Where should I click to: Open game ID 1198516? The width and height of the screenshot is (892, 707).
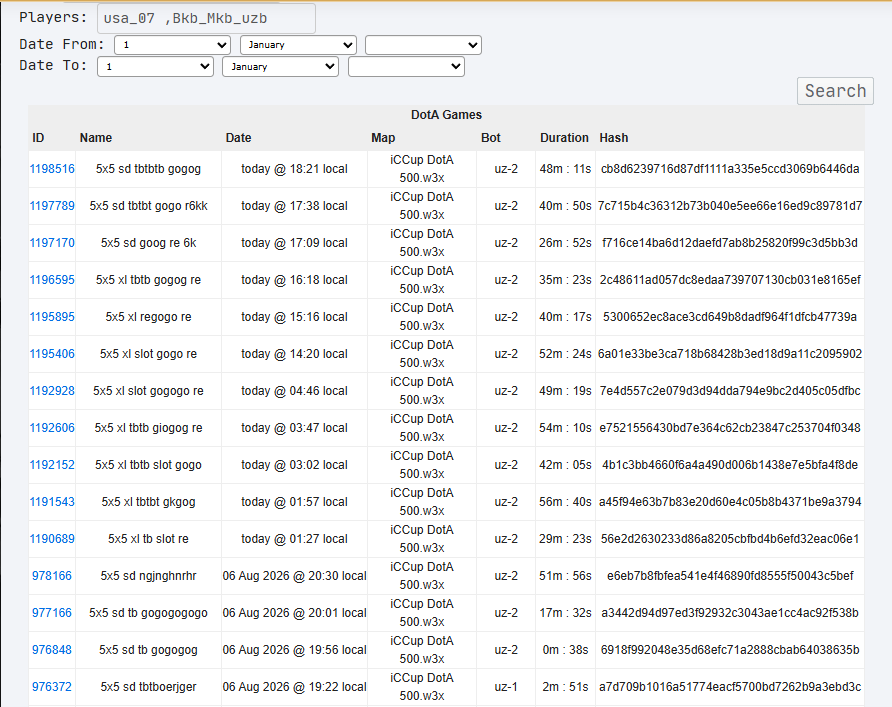[x=52, y=169]
